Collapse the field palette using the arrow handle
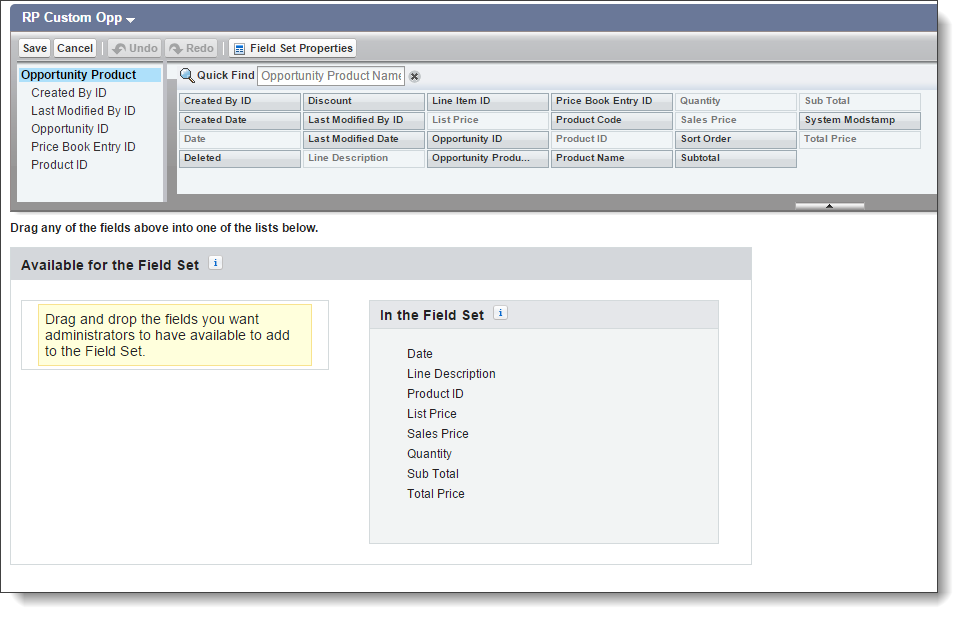963x618 pixels. 829,206
